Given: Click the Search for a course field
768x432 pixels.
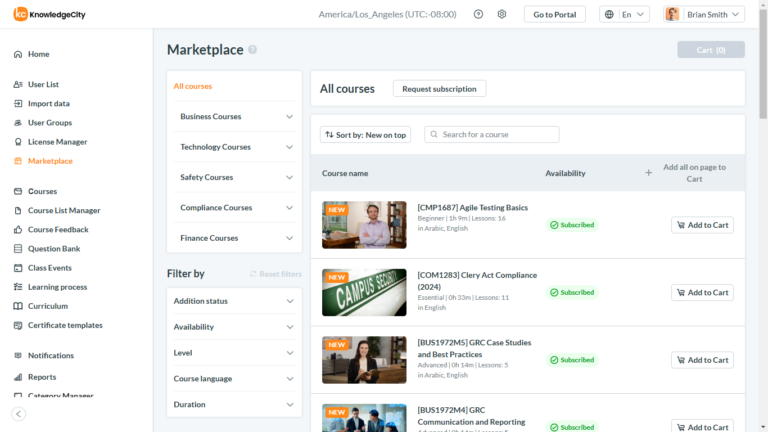Looking at the screenshot, I should 498,134.
